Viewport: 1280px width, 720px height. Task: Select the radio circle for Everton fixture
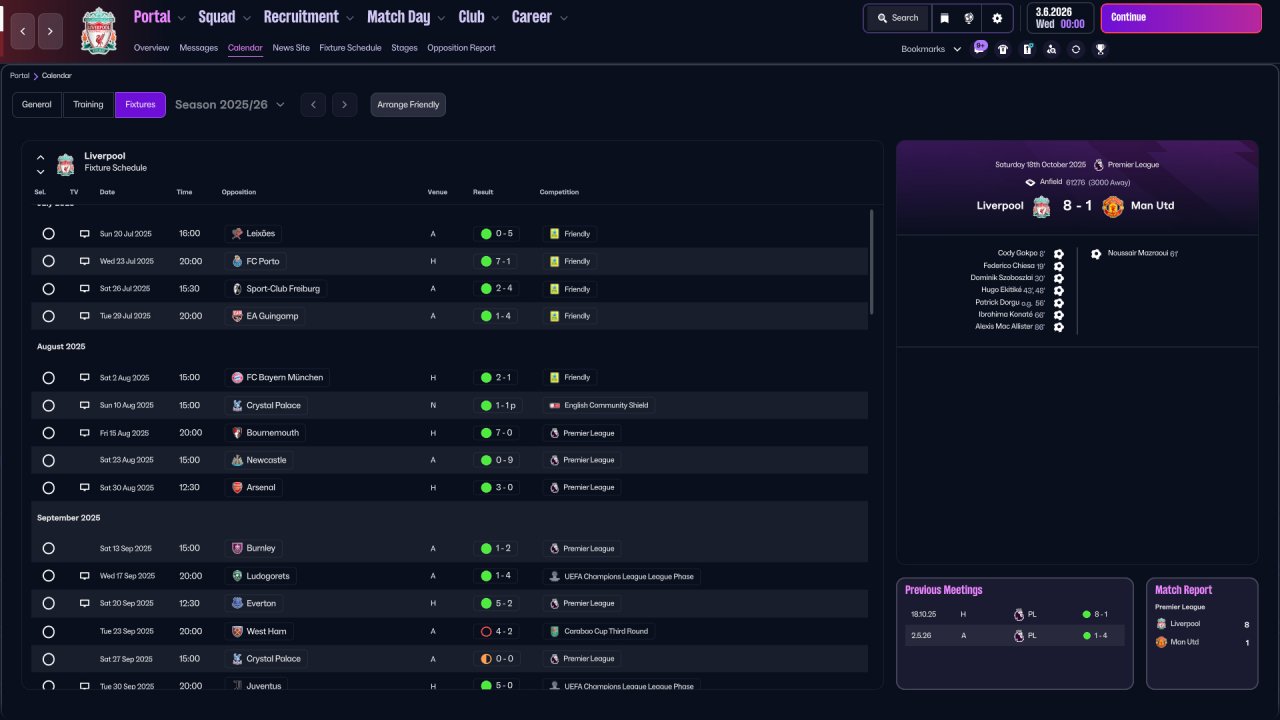click(x=48, y=604)
